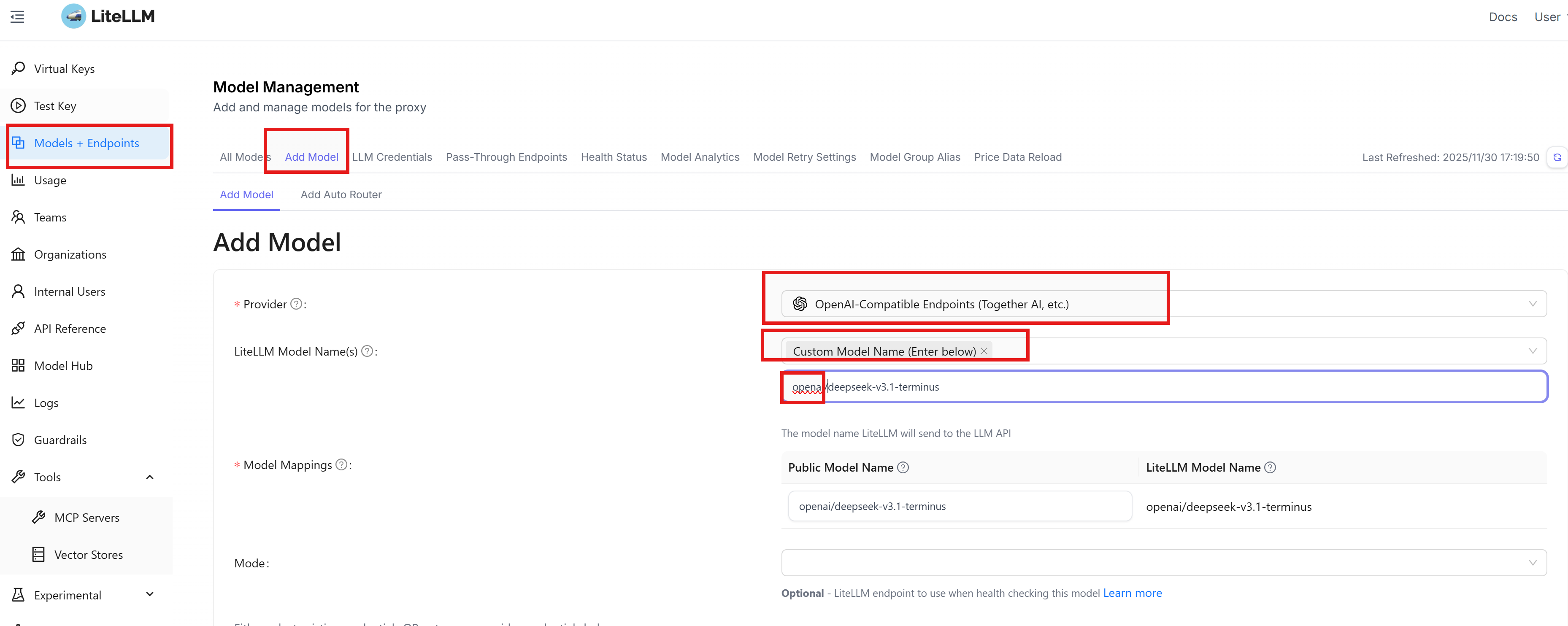
Task: Click help icon next to LiteLLM Model Name(s)
Action: [x=367, y=351]
